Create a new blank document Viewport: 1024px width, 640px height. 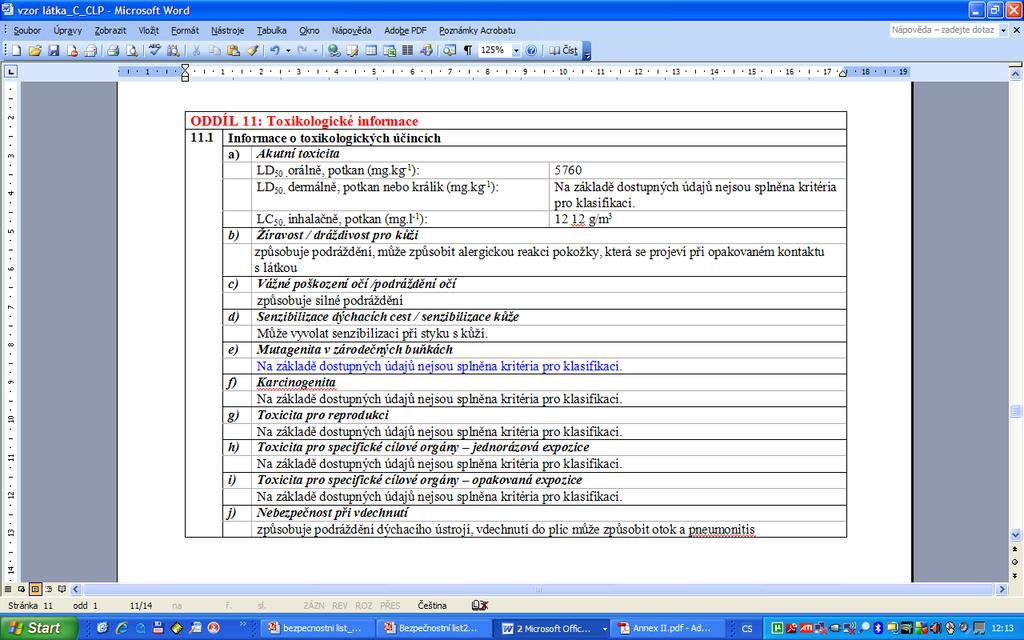point(15,50)
